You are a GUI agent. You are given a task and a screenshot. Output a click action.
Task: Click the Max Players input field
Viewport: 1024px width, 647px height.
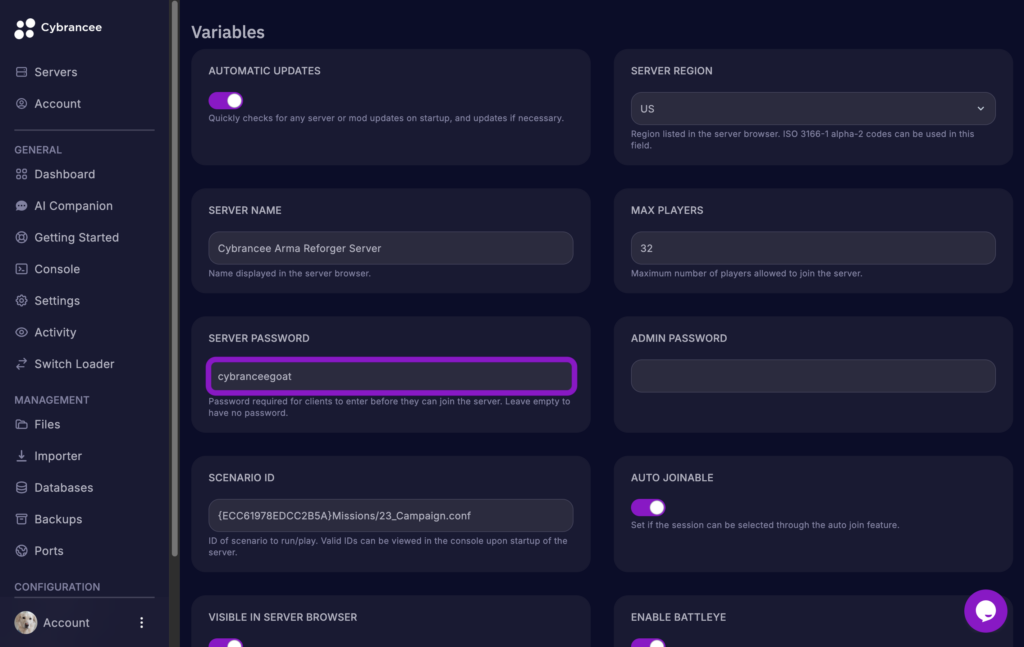(813, 248)
